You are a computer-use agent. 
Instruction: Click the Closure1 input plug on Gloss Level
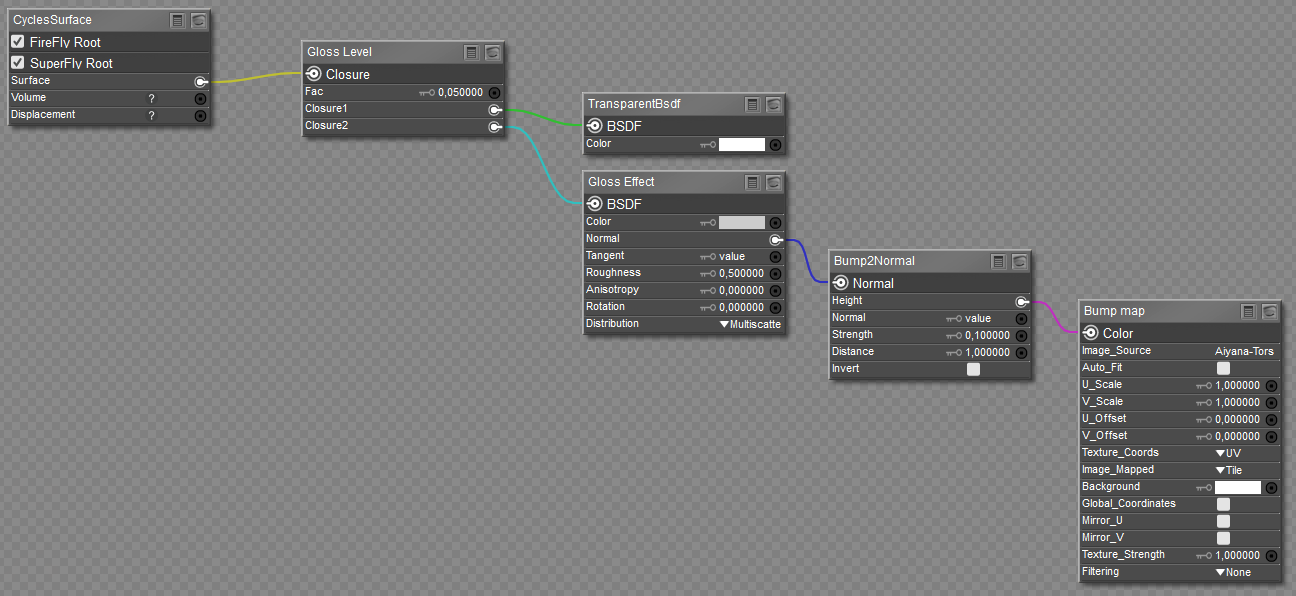pos(495,109)
